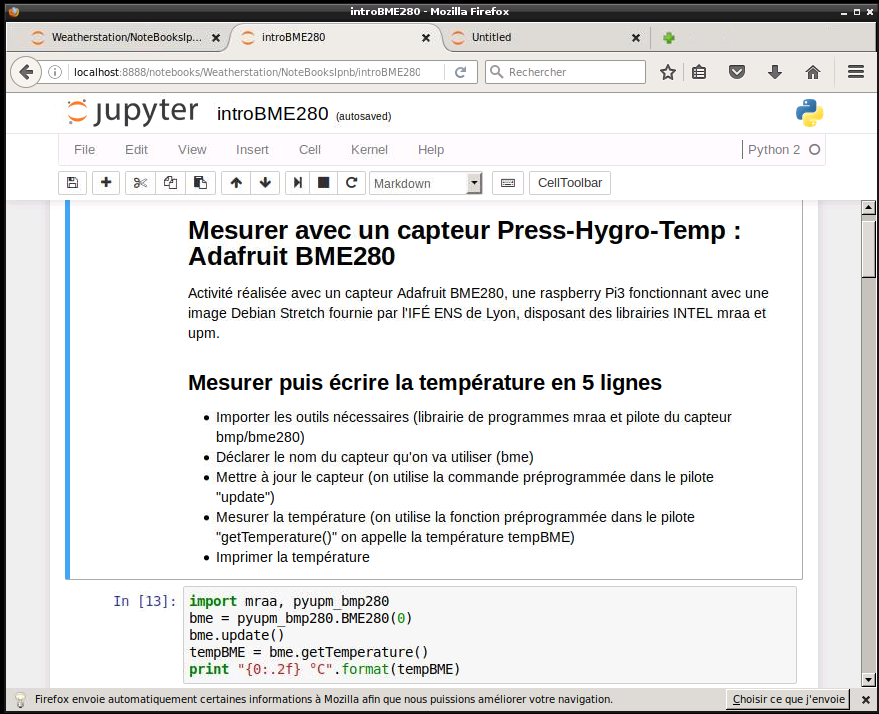Open the Kernel menu
Screen dimensions: 879x714
368,149
